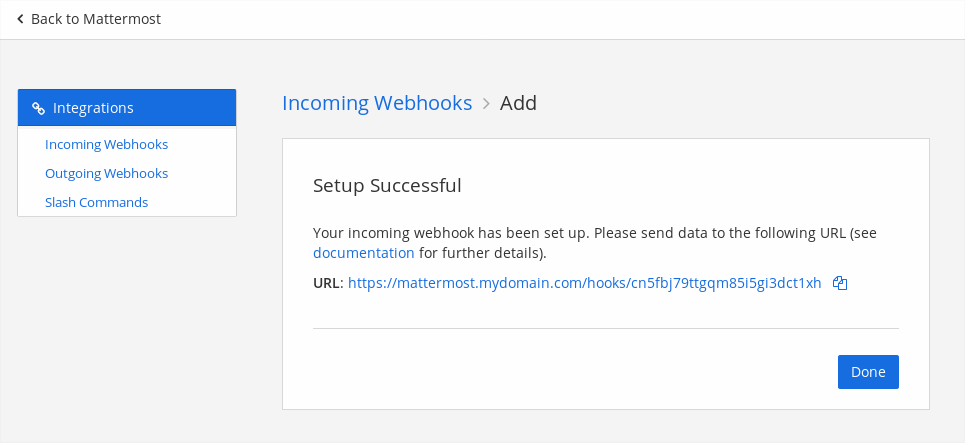Viewport: 965px width, 443px height.
Task: Open the mattermost.mydomain.com webhook URL
Action: click(x=584, y=283)
